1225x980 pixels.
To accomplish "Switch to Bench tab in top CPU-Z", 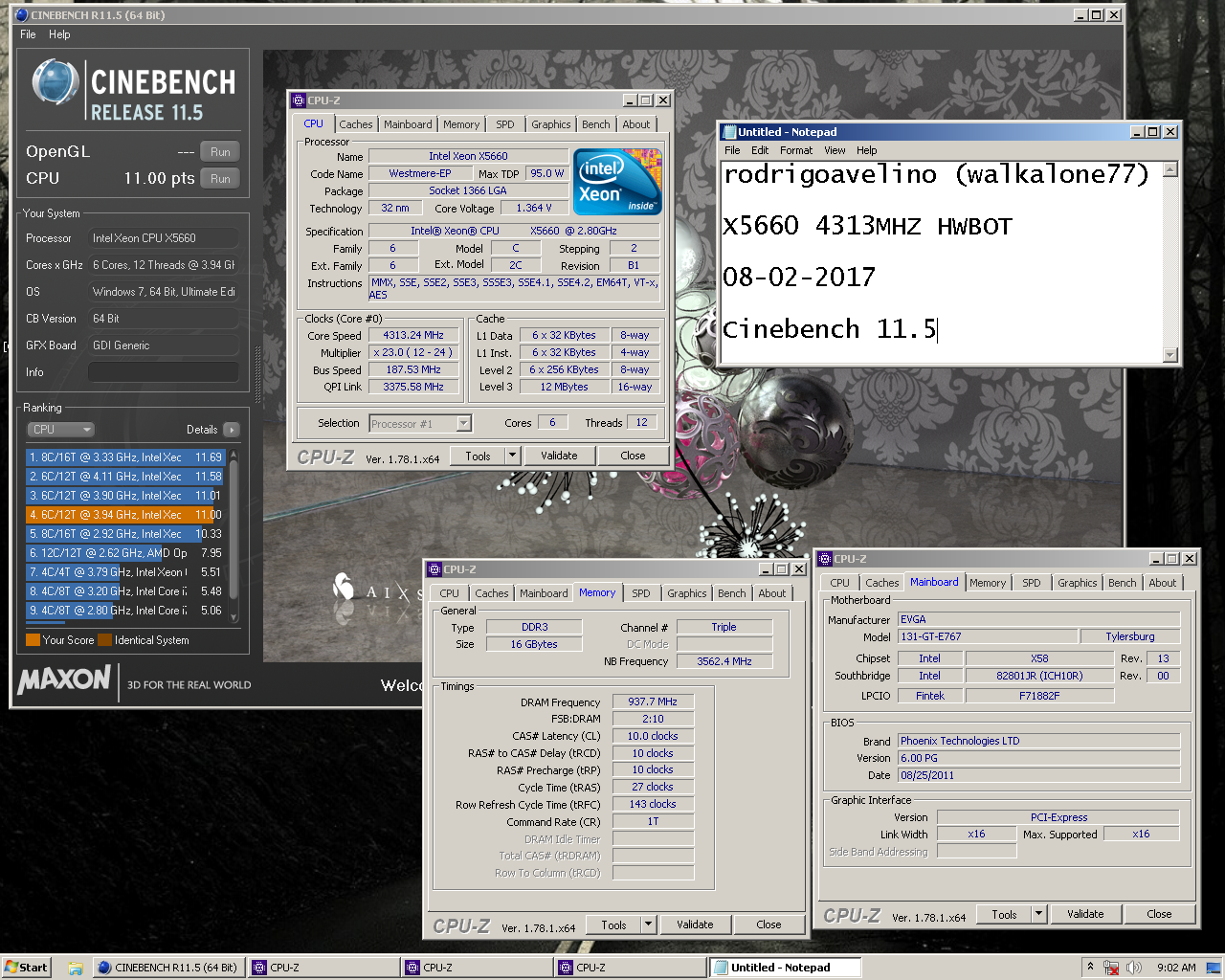I will click(x=595, y=124).
